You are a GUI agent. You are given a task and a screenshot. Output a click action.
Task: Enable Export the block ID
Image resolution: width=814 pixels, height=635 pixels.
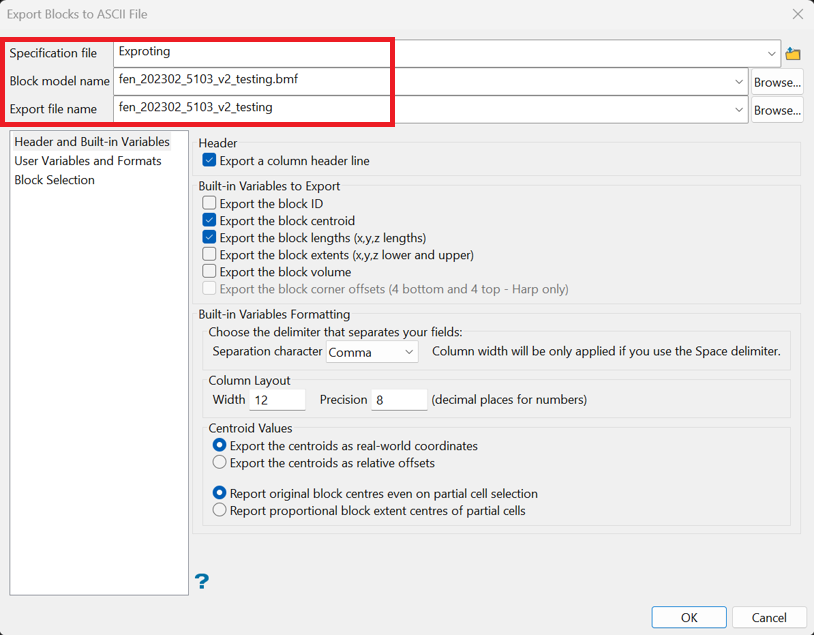coord(208,203)
